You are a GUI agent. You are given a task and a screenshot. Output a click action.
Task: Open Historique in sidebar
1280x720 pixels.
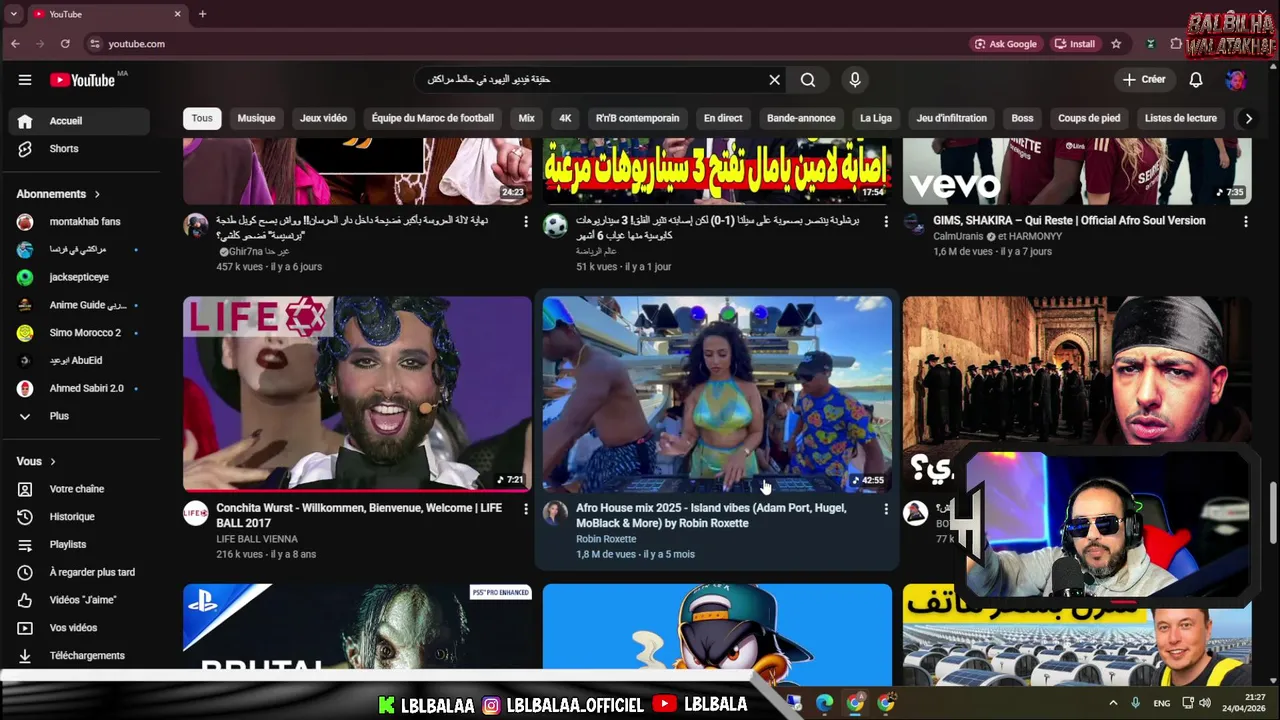pyautogui.click(x=79, y=517)
